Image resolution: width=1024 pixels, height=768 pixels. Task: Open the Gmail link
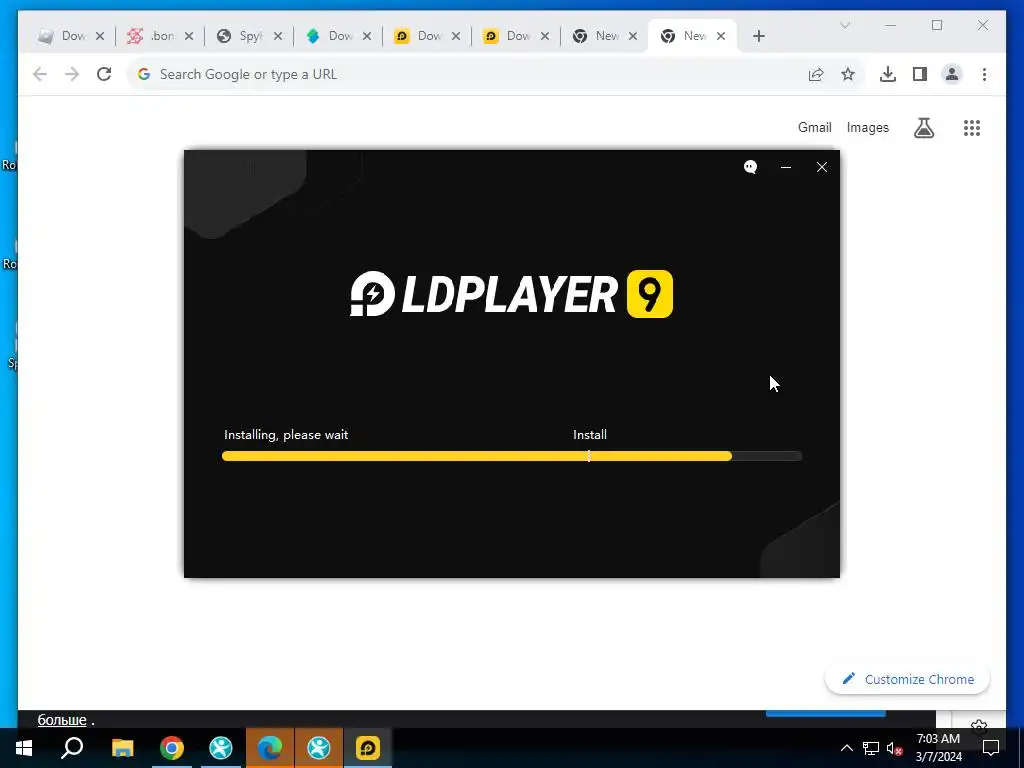(x=814, y=127)
